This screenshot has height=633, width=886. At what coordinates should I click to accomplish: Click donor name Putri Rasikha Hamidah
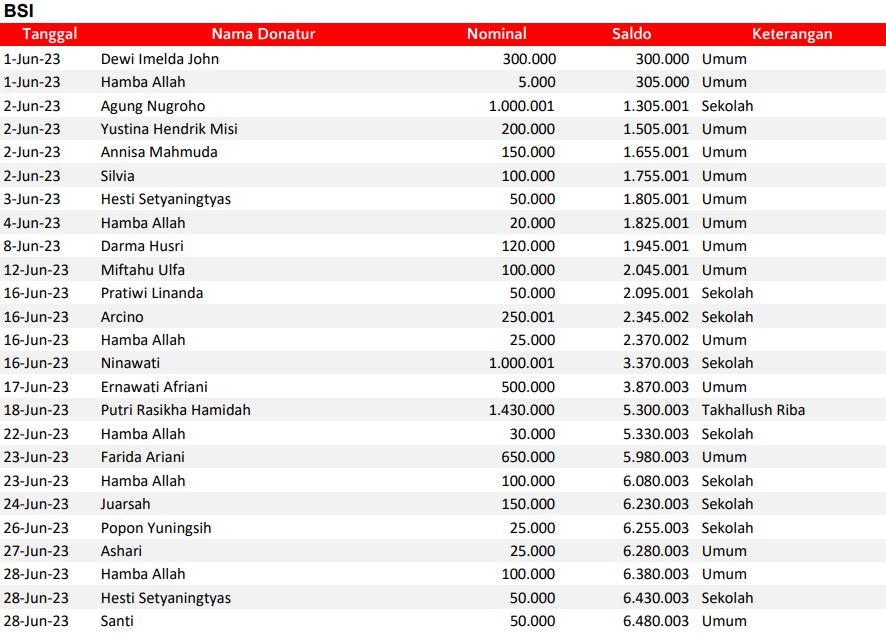click(176, 410)
